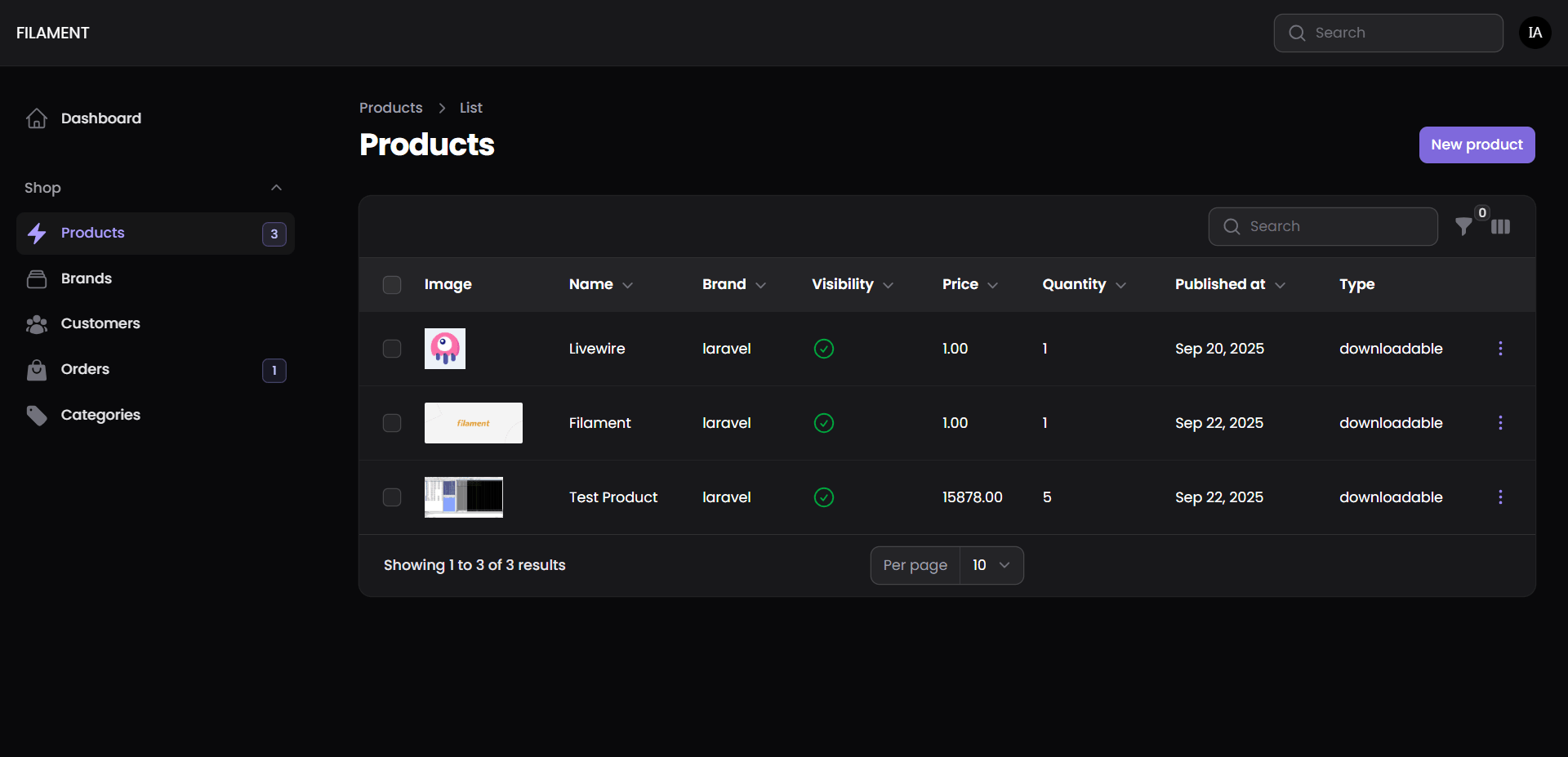Click the price 15878.00 cell
Image resolution: width=1568 pixels, height=757 pixels.
(x=973, y=497)
